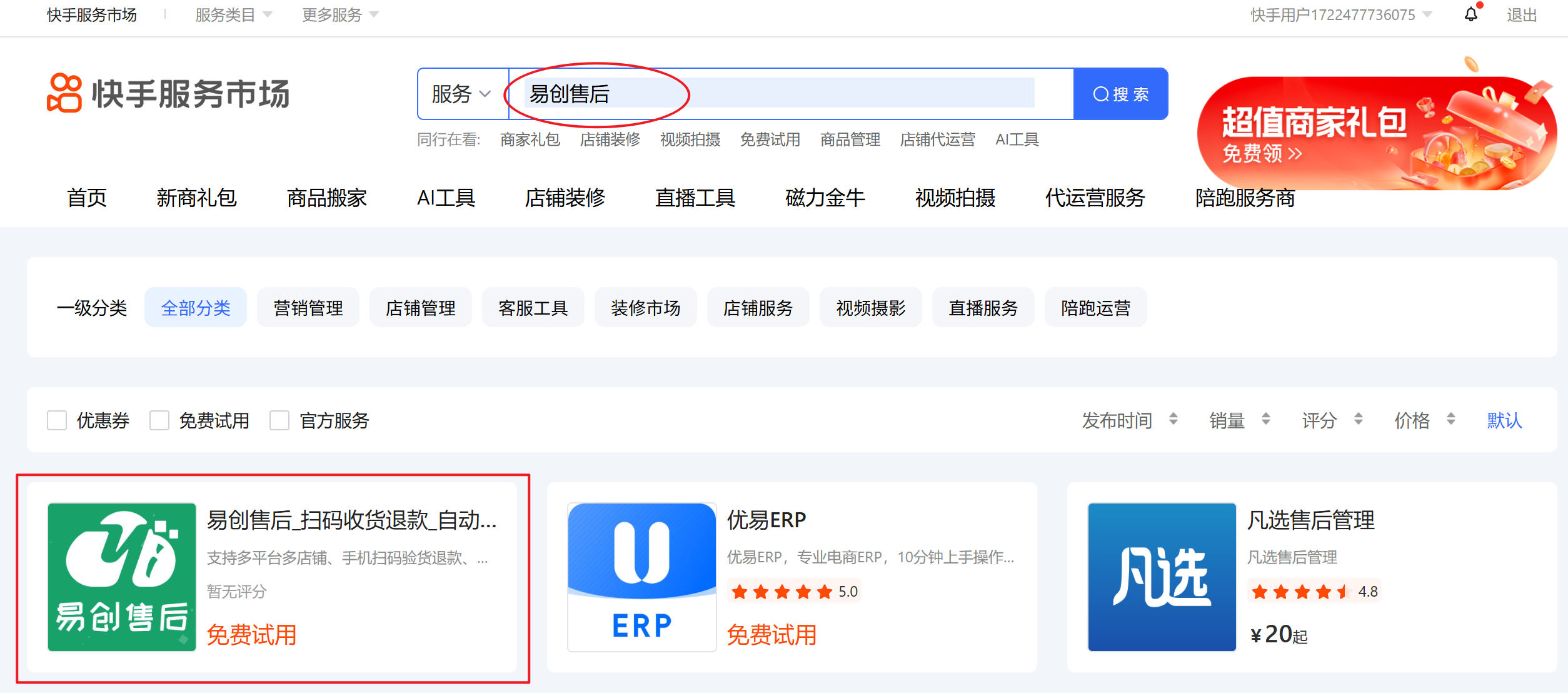Tick the 官方服务 checkbox
This screenshot has height=693, width=1568.
(x=279, y=420)
